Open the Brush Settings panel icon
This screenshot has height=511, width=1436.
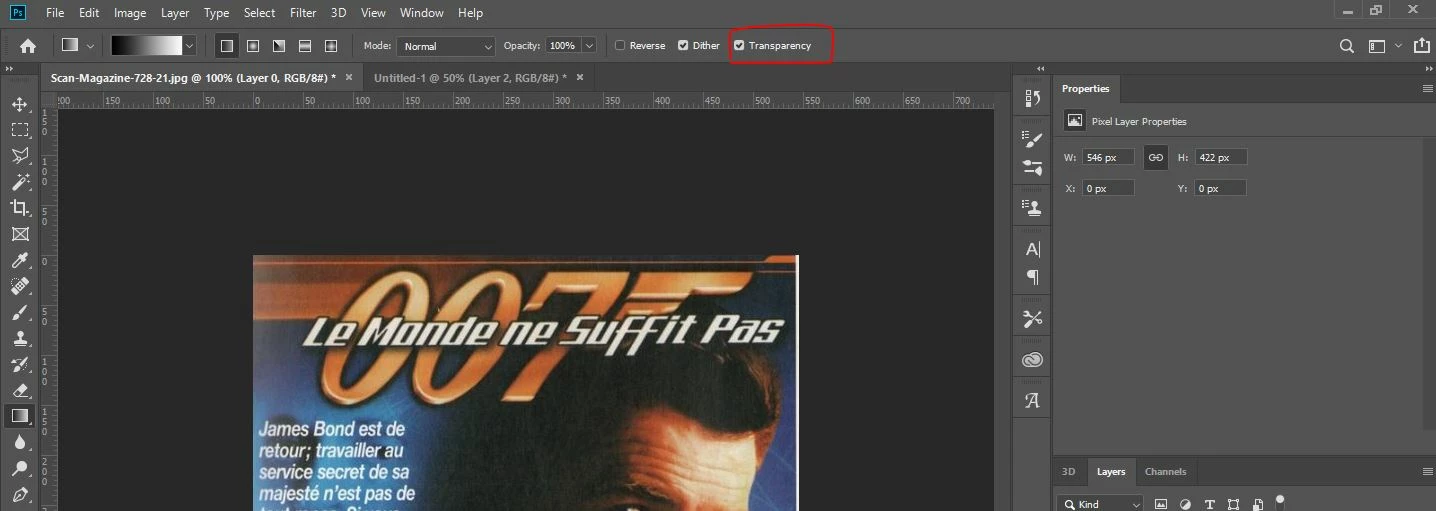pos(1033,141)
